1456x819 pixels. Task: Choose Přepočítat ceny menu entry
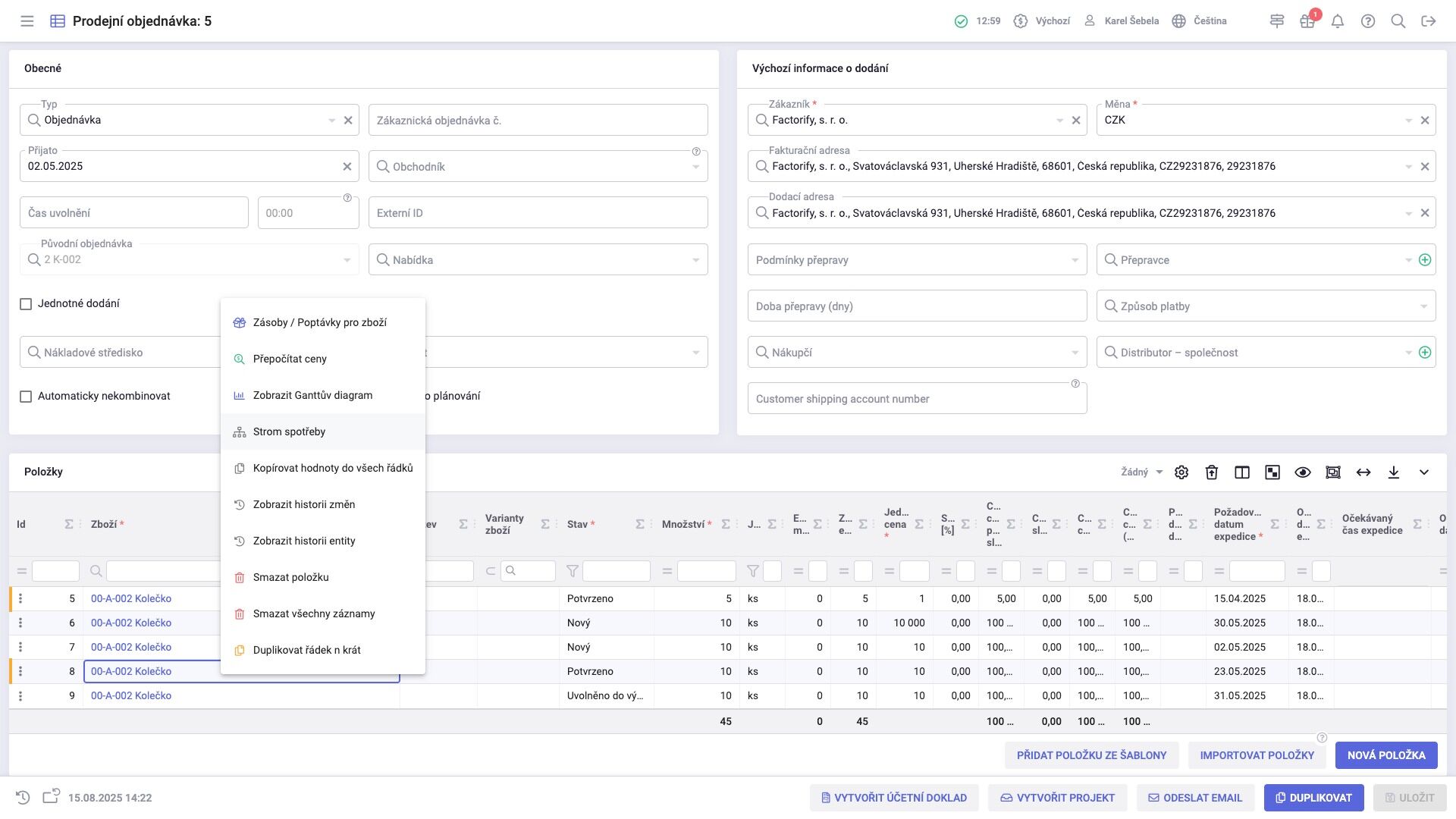pos(290,359)
